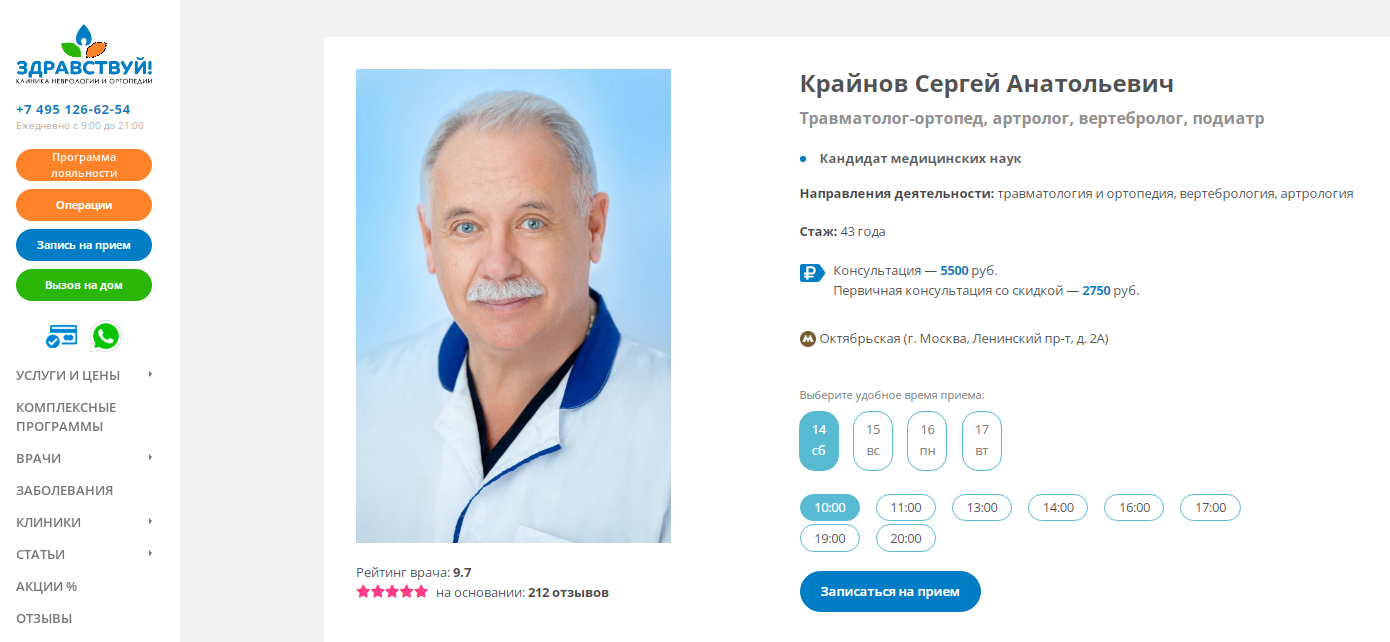The image size is (1390, 642).
Task: Click the orange Операции button
Action: point(84,205)
